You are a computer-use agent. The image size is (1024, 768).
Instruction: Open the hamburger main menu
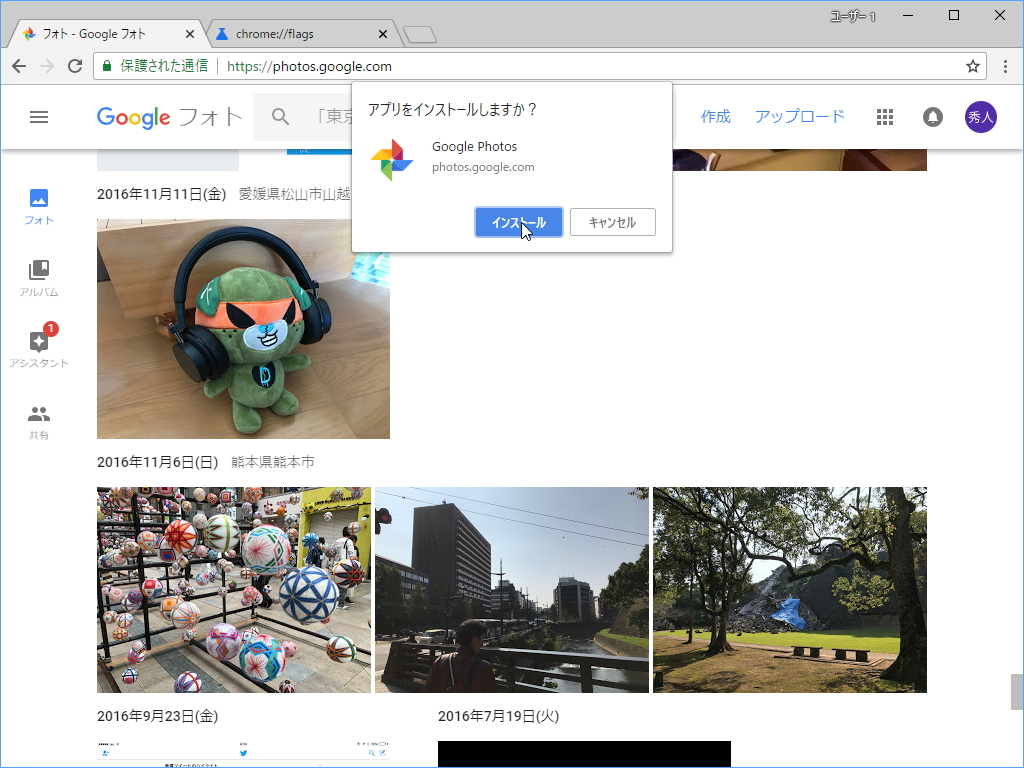pyautogui.click(x=39, y=117)
